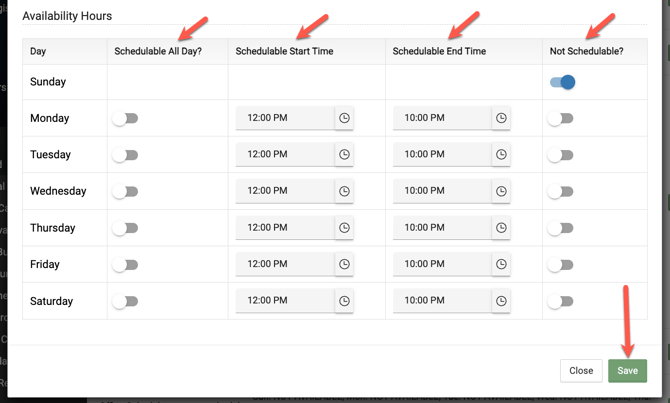Save the availability hours

627,370
